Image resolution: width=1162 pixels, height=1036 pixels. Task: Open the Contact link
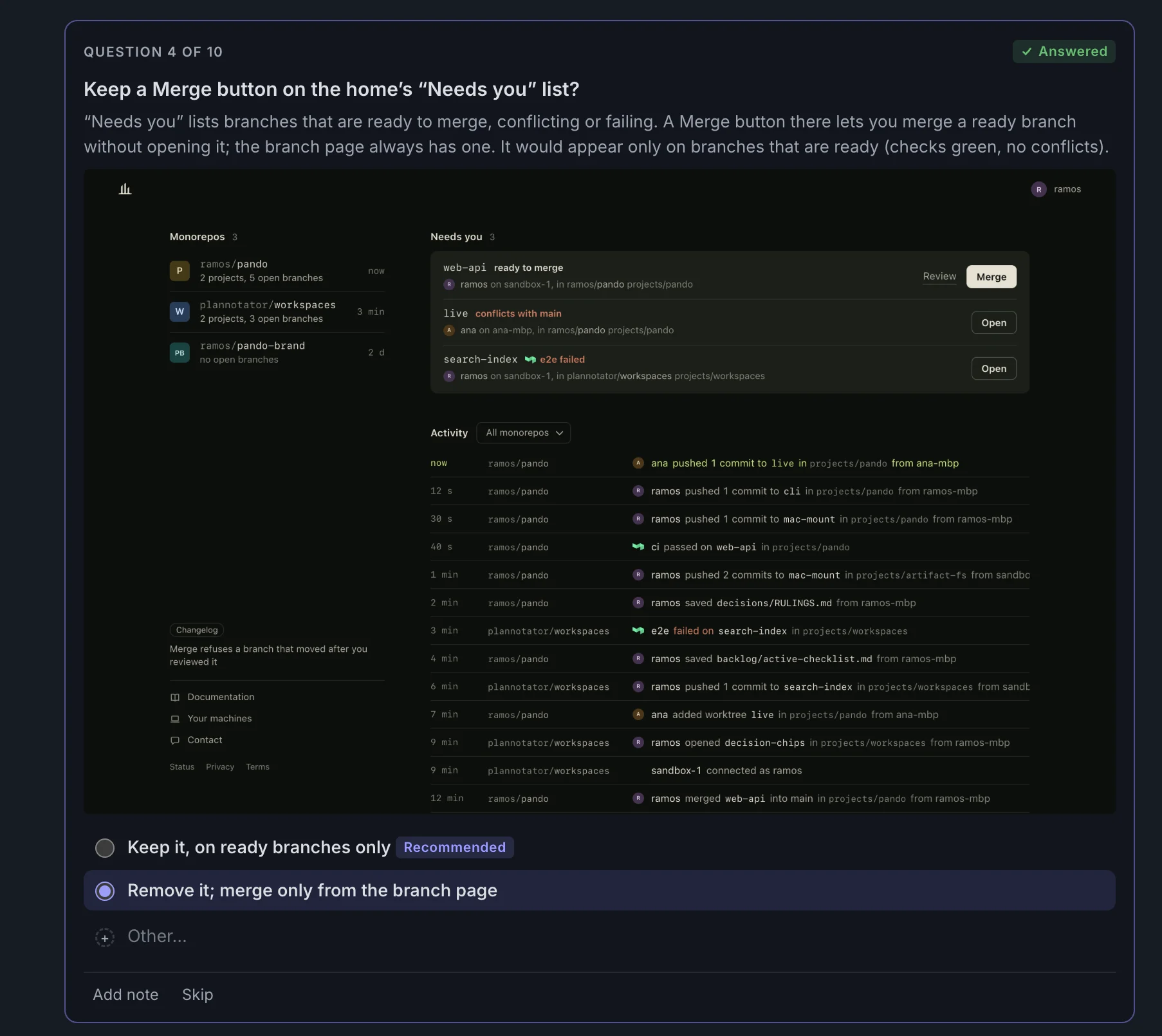pos(205,741)
